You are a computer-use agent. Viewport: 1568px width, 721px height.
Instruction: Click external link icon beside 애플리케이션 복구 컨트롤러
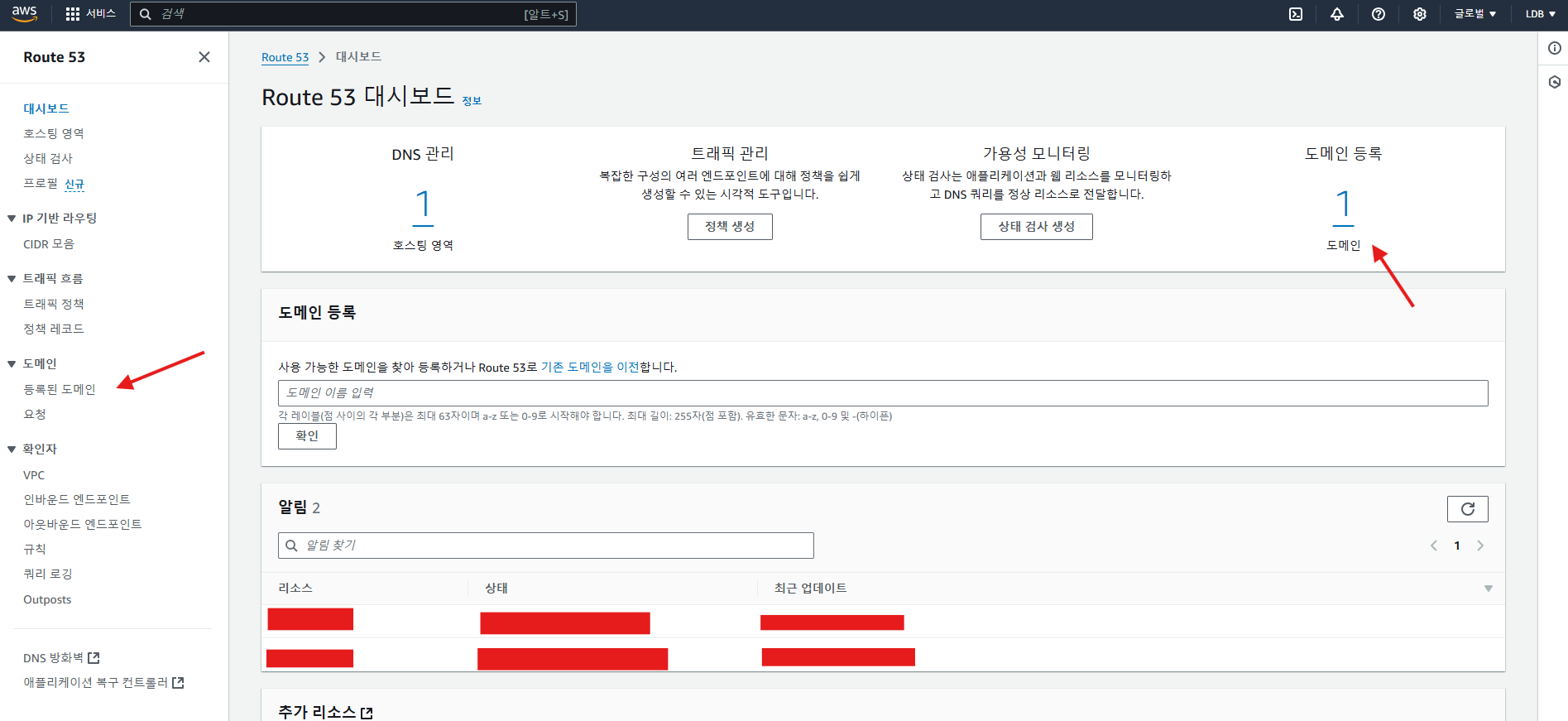tap(178, 683)
